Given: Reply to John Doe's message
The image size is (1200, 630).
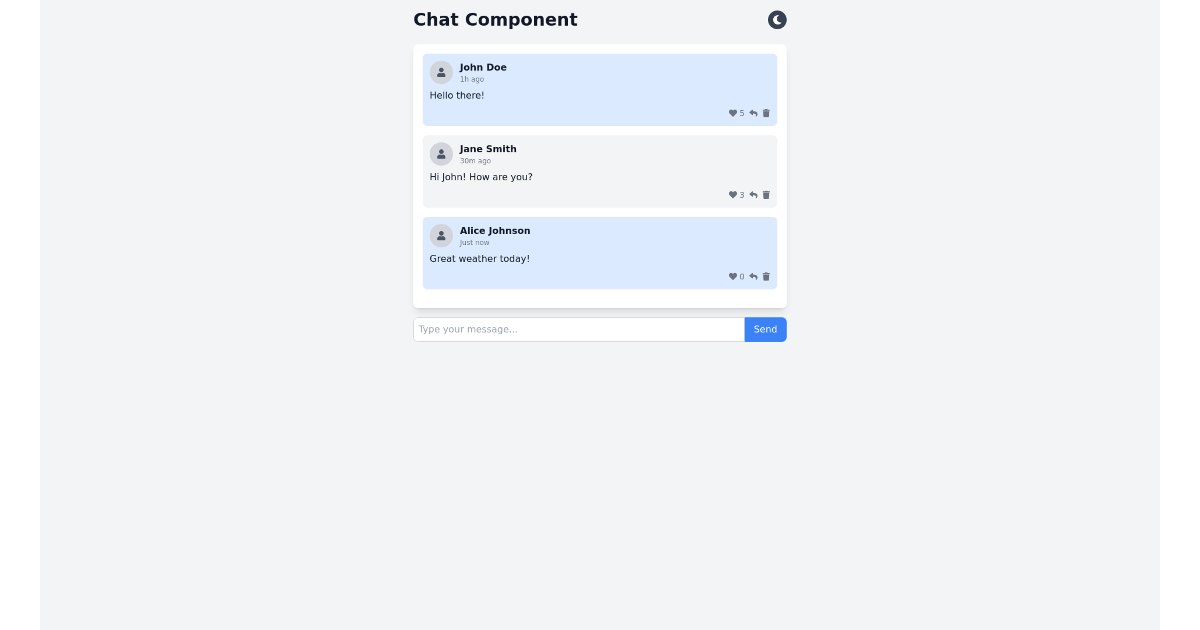Looking at the screenshot, I should (753, 113).
